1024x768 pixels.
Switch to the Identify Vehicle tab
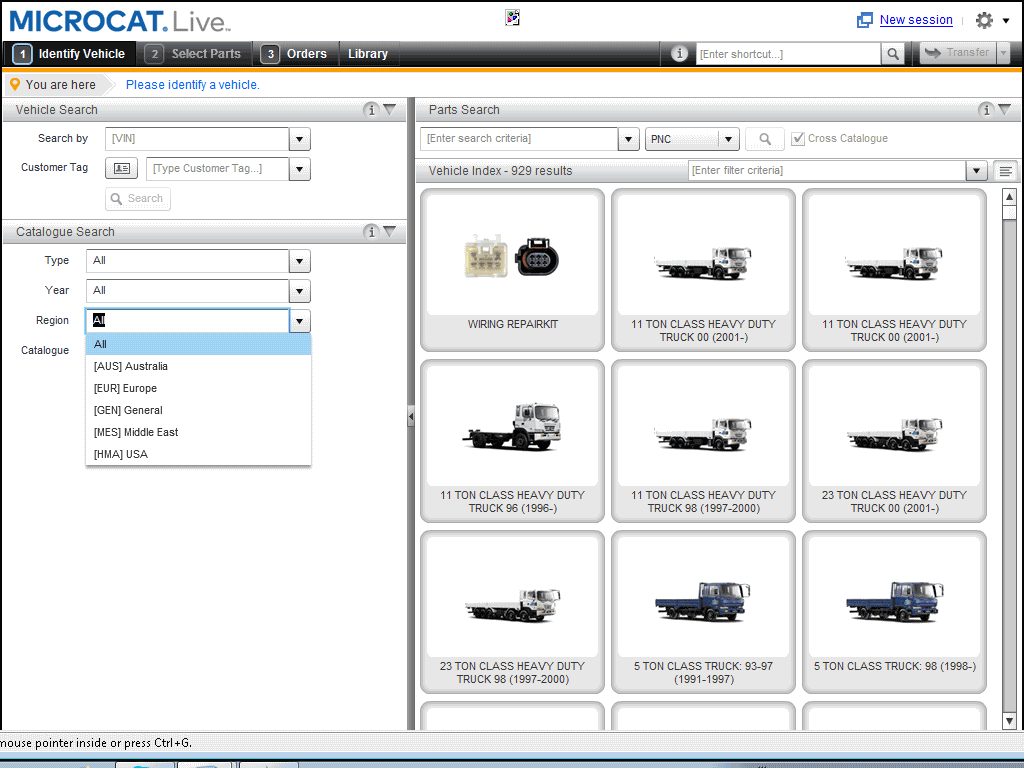[69, 54]
